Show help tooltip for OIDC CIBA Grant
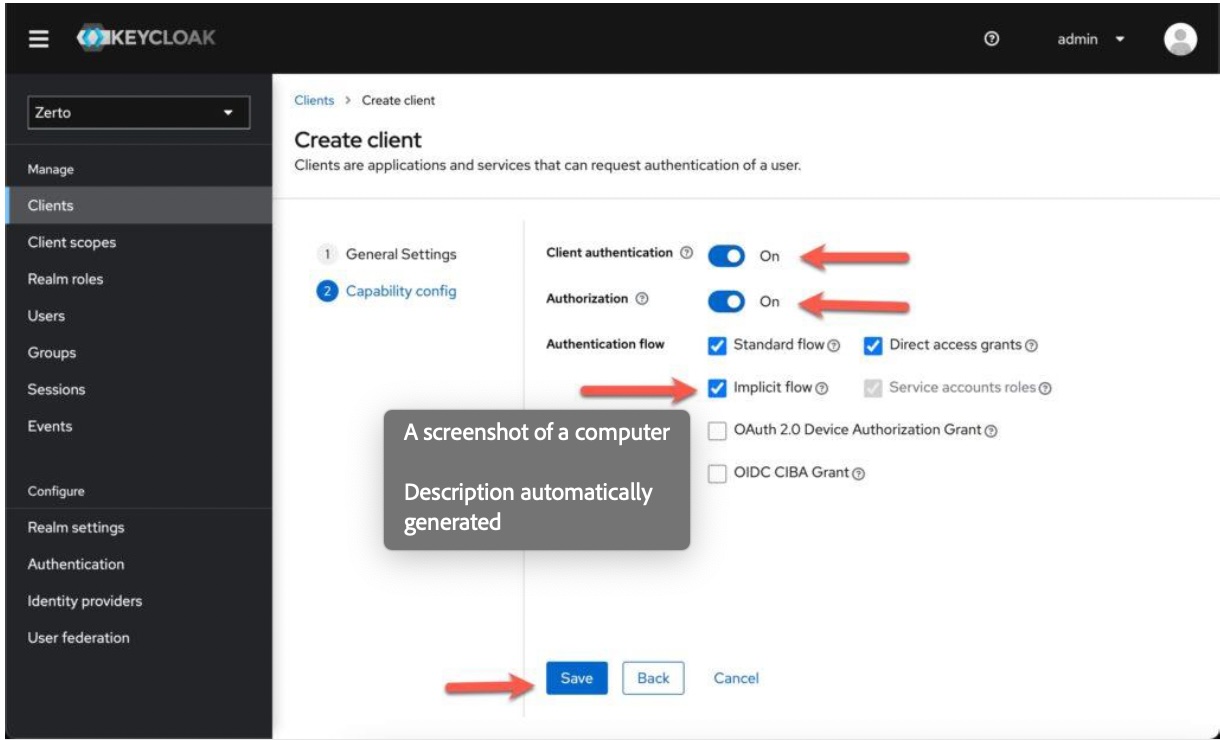The width and height of the screenshot is (1220, 740). click(x=858, y=474)
